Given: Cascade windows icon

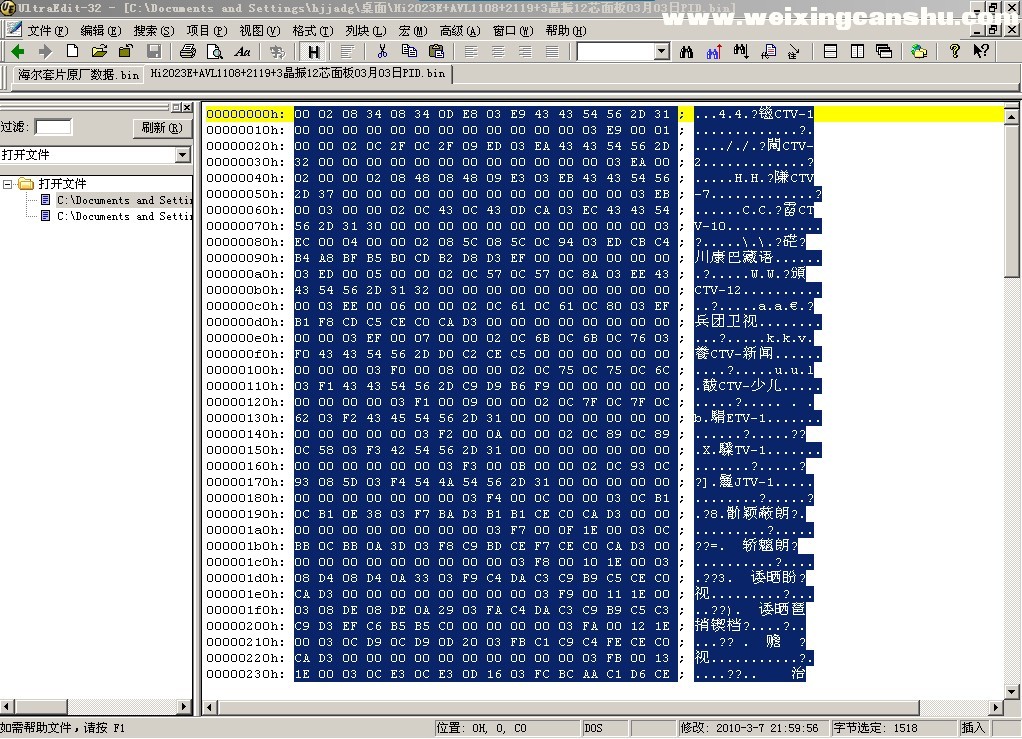Looking at the screenshot, I should 884,51.
